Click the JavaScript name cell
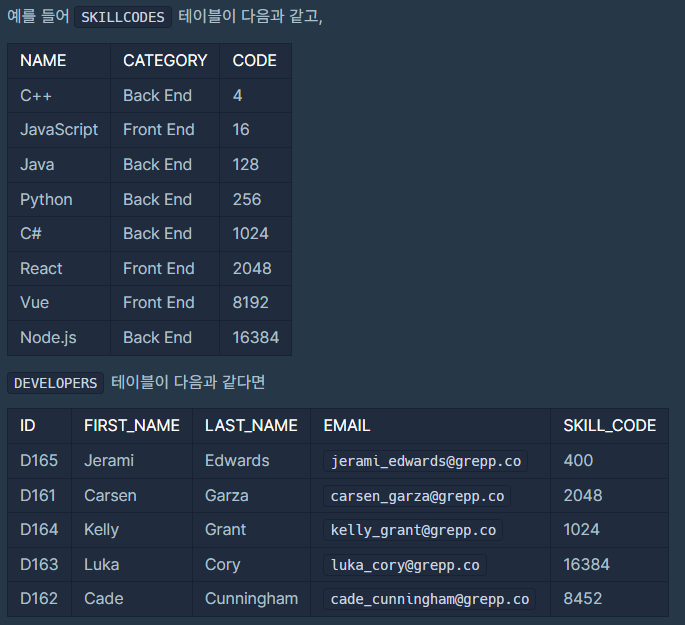The width and height of the screenshot is (685, 625). 59,130
